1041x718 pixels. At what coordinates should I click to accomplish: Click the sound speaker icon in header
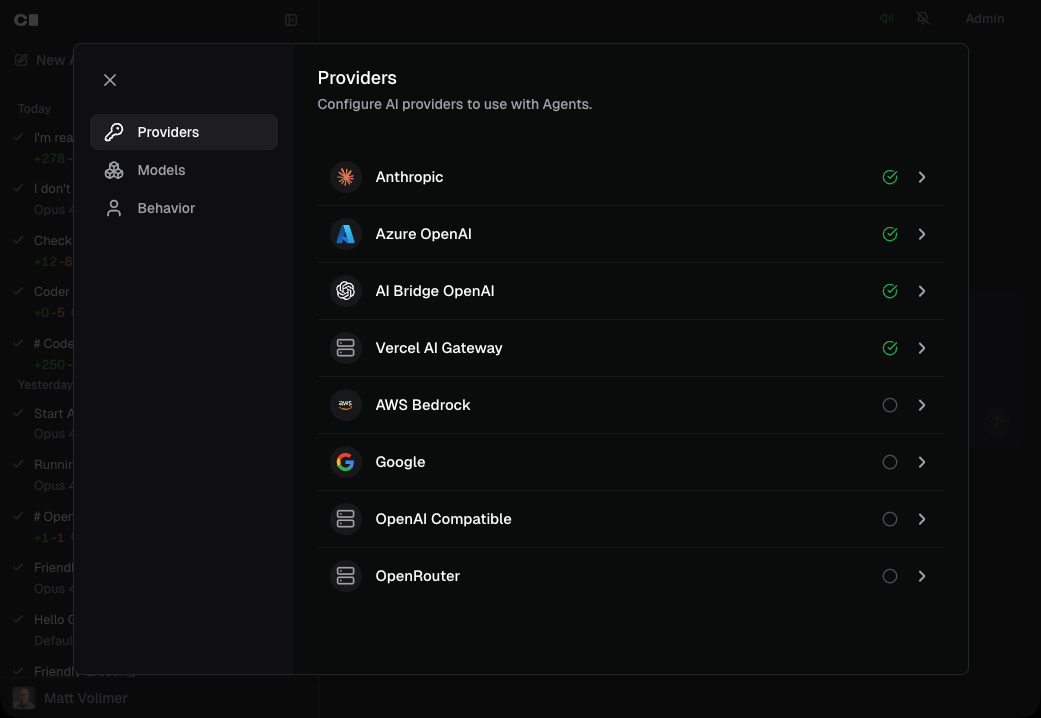887,19
